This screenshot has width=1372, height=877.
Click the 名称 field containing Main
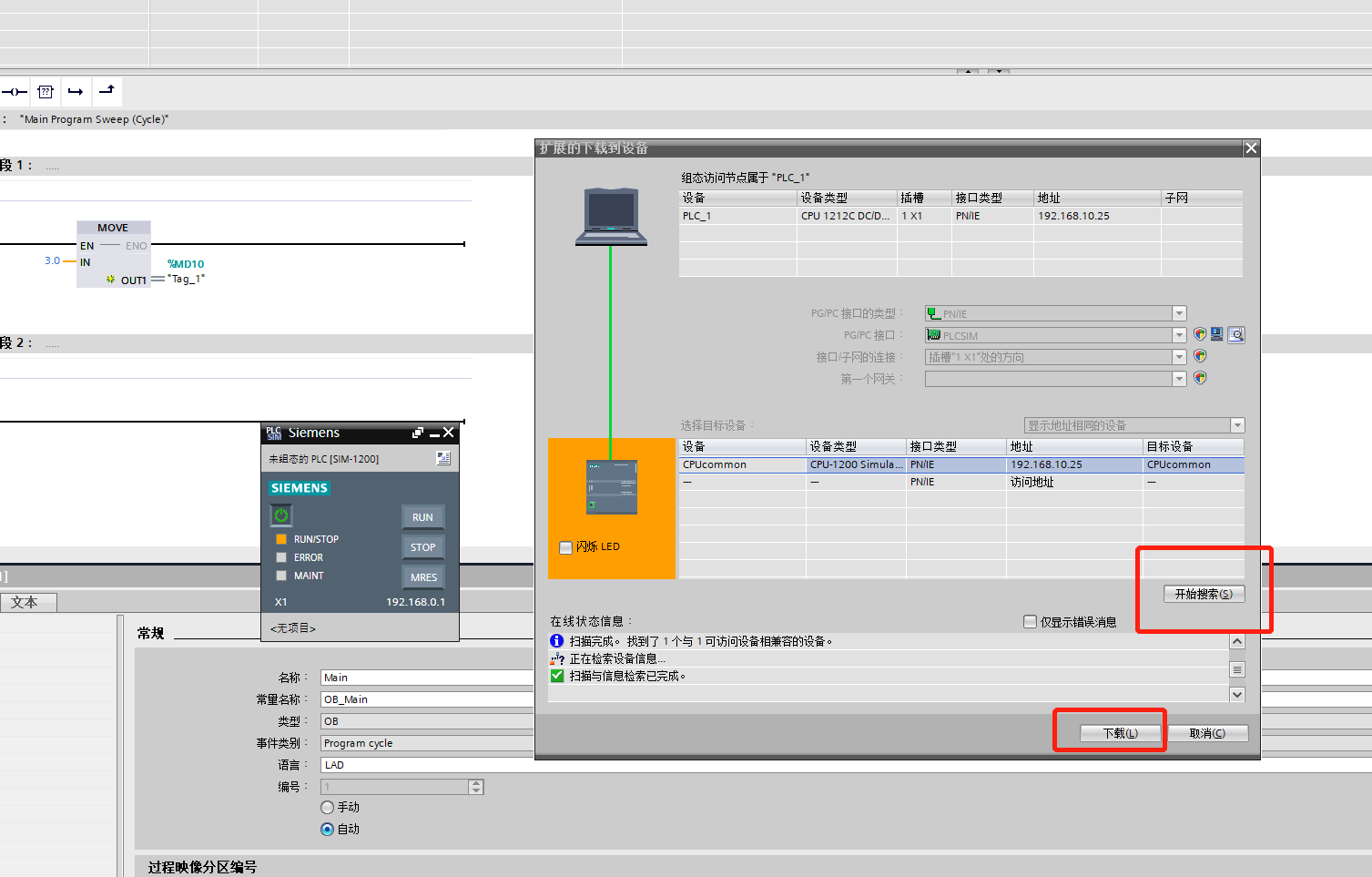(427, 678)
